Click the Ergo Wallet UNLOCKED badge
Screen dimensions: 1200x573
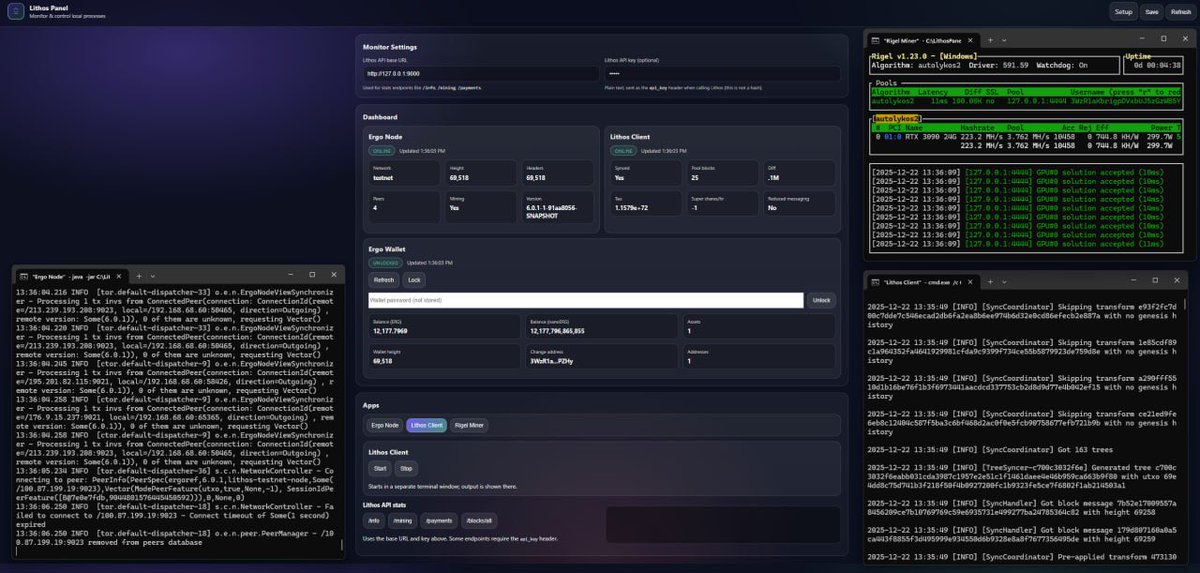click(x=386, y=262)
